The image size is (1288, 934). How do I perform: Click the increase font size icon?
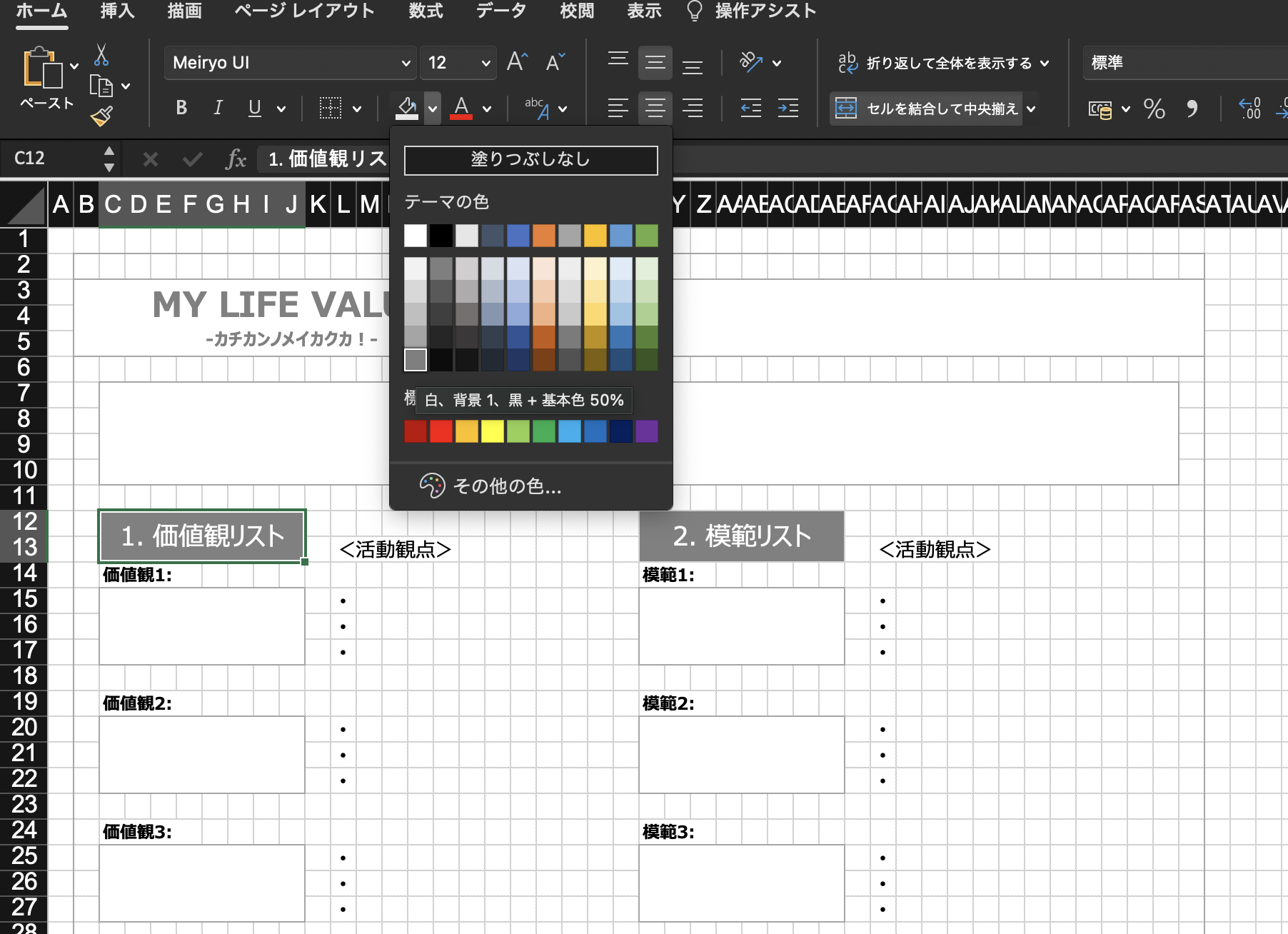(x=517, y=62)
